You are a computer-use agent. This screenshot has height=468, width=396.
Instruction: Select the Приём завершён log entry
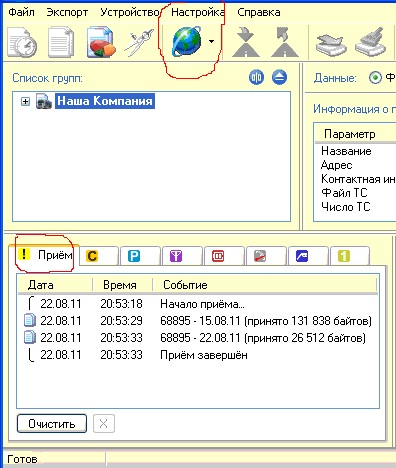[204, 355]
